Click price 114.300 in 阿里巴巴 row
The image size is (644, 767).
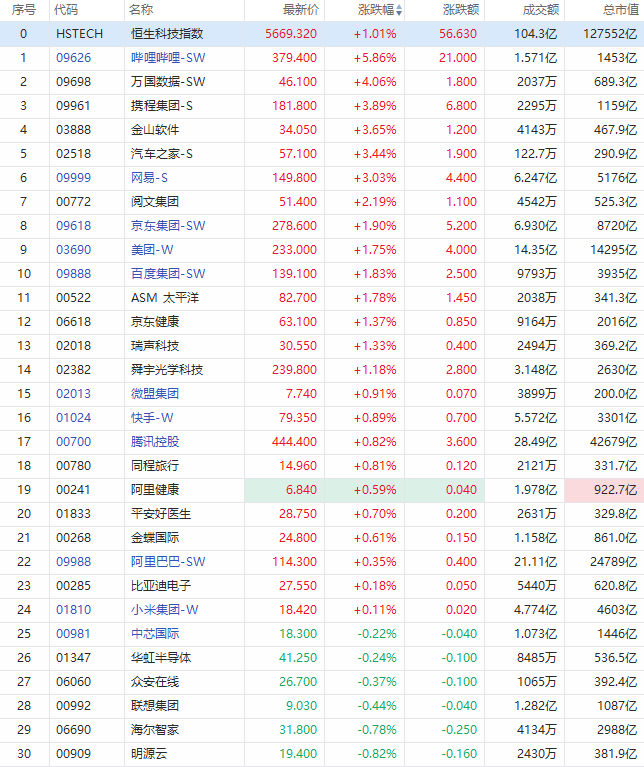pos(294,561)
